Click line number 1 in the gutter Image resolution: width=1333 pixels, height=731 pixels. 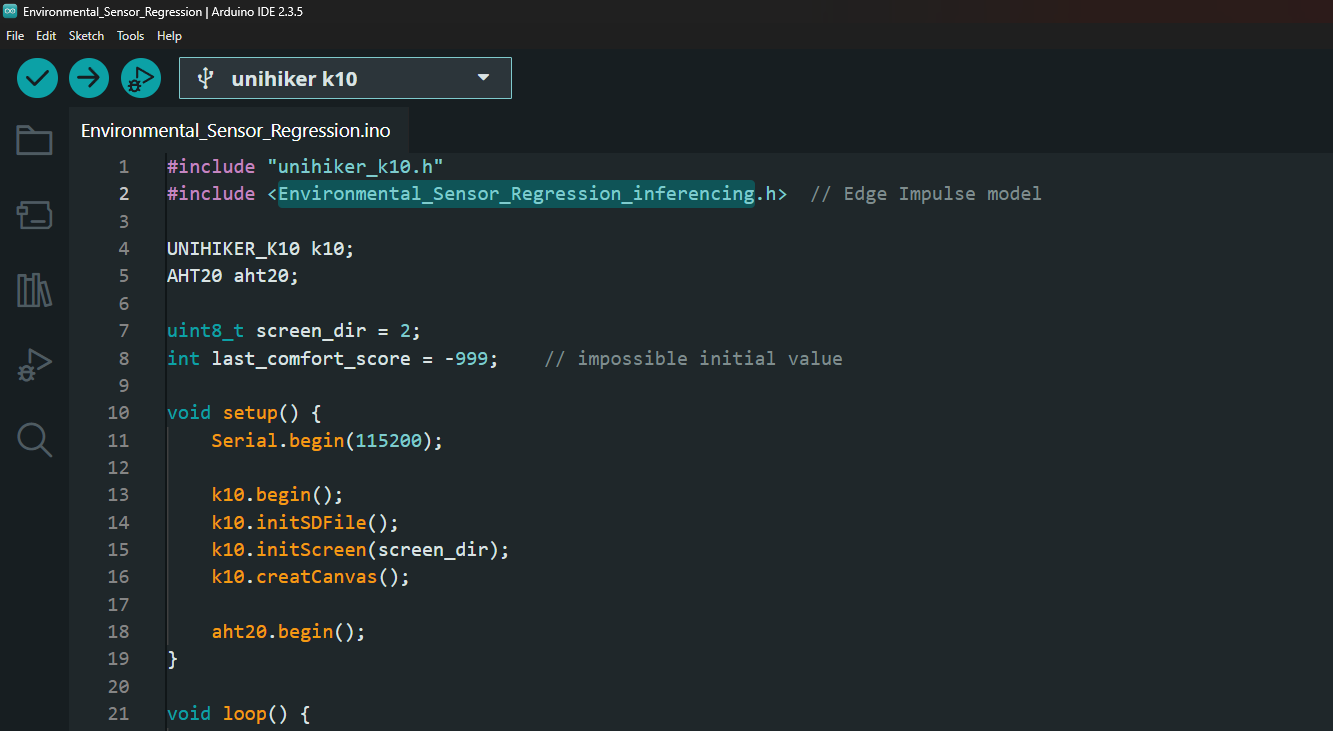(x=123, y=166)
